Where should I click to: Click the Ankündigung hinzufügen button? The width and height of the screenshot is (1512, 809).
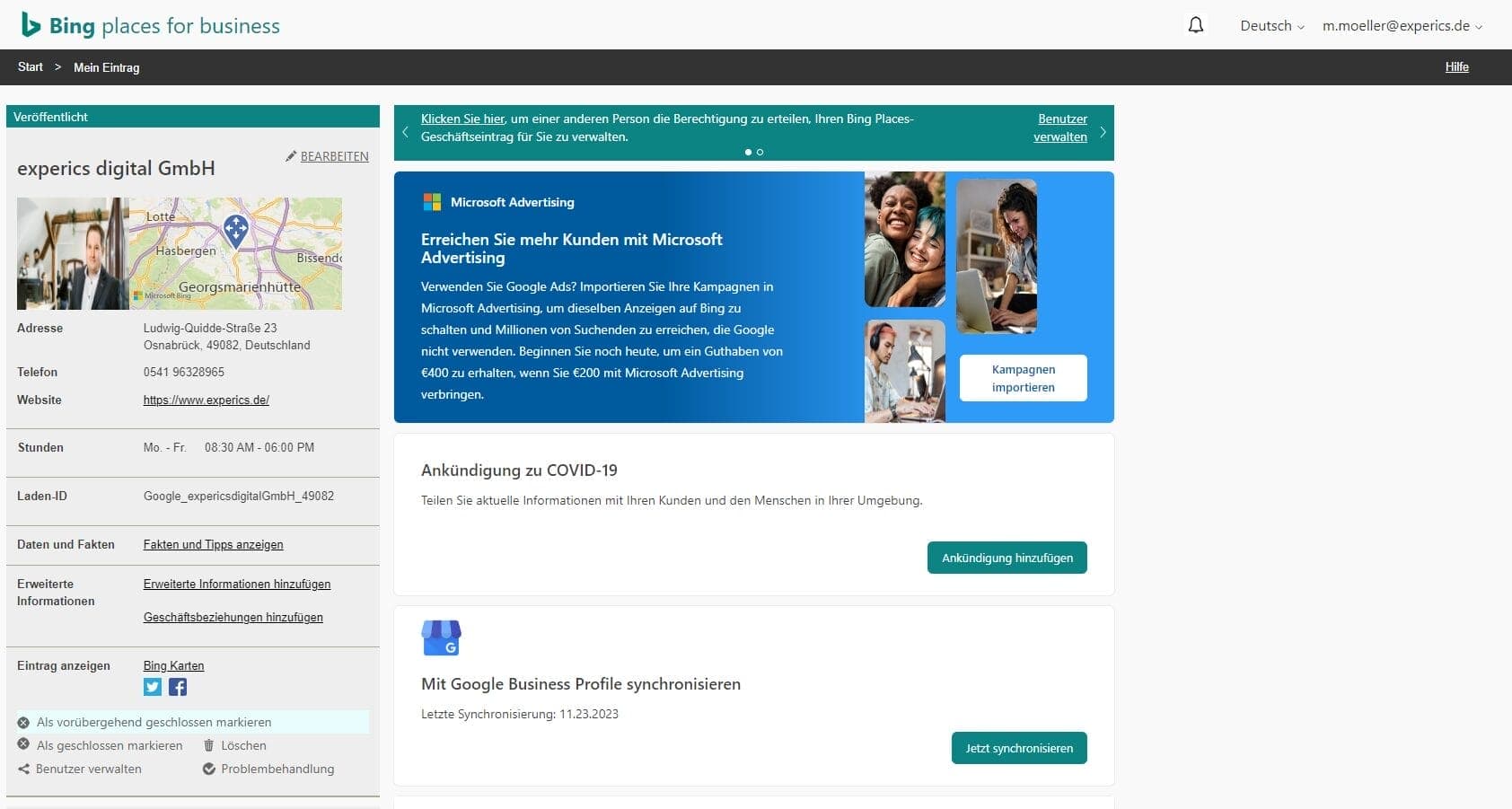(1007, 558)
